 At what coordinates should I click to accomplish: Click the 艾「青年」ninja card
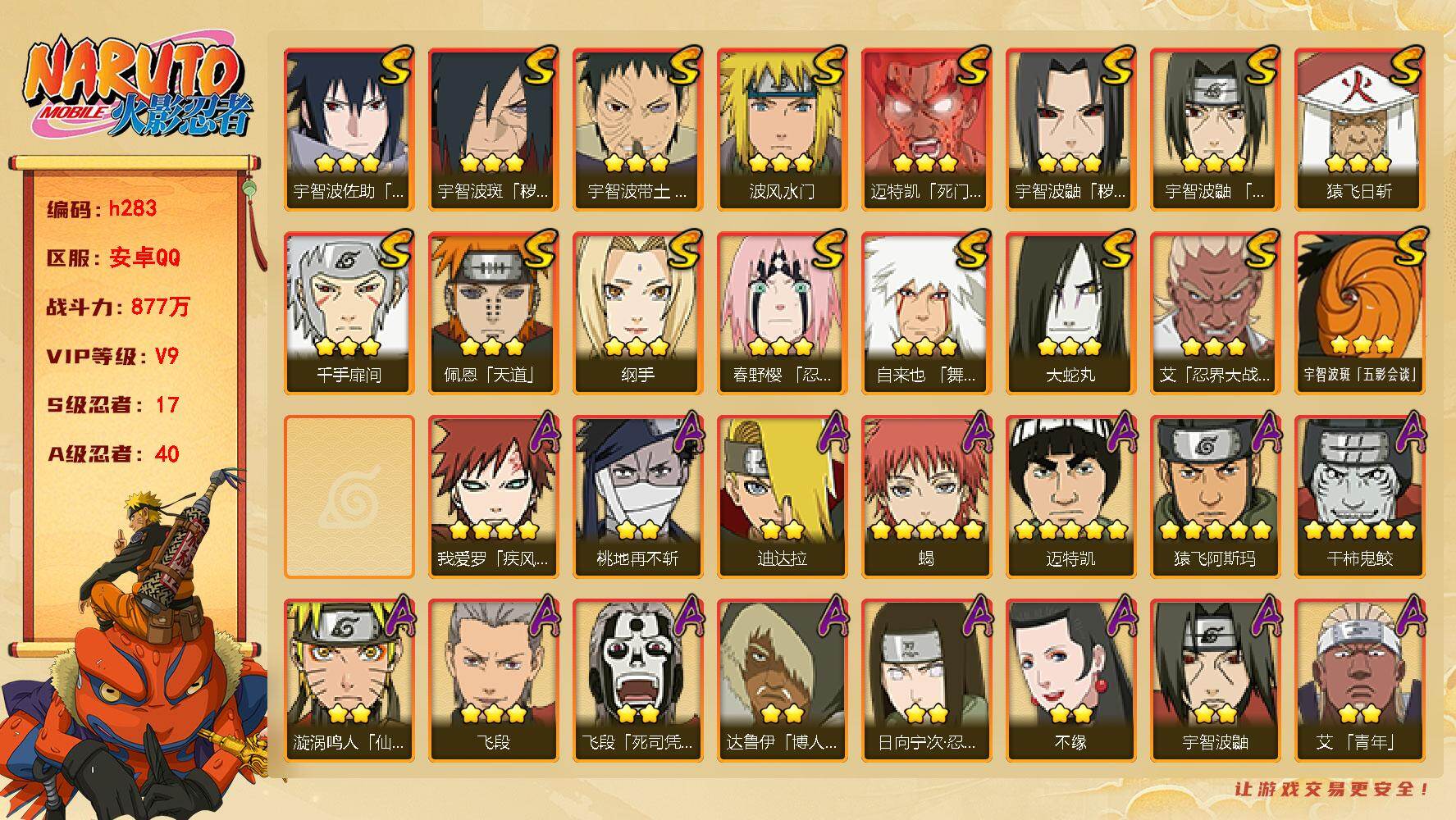1359,680
